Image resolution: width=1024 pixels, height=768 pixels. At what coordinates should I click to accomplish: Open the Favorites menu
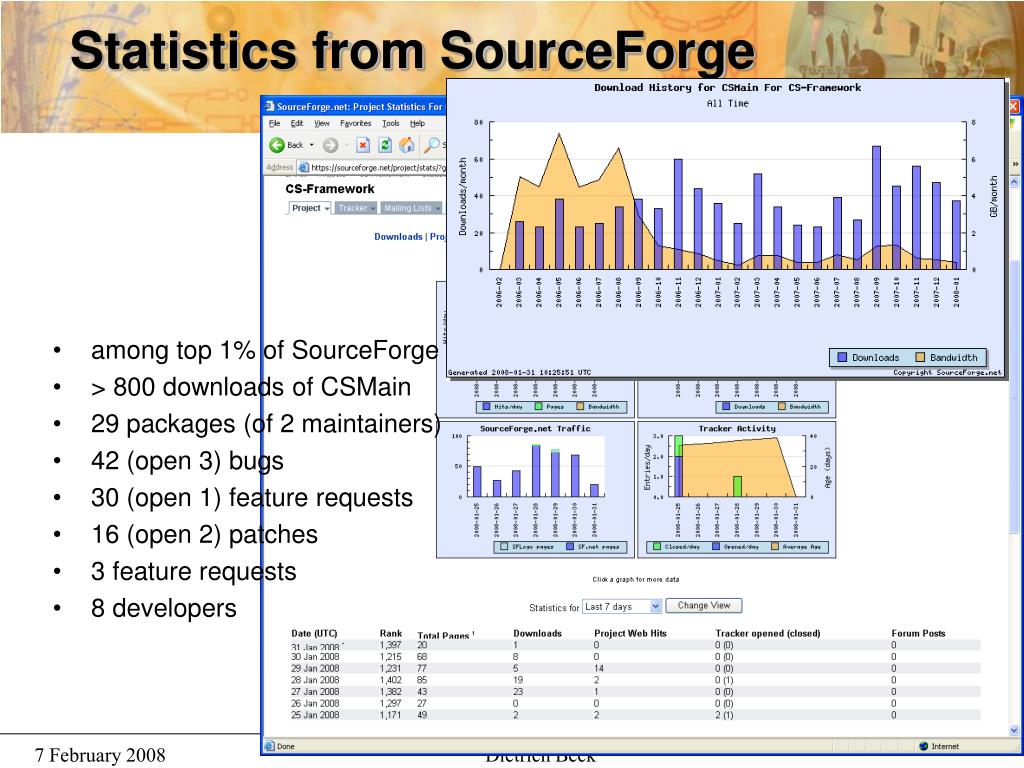(356, 123)
